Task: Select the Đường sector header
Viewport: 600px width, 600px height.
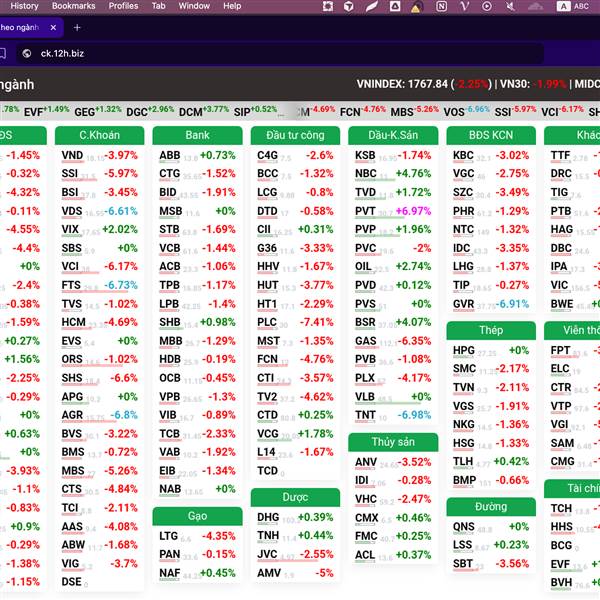Action: [491, 507]
